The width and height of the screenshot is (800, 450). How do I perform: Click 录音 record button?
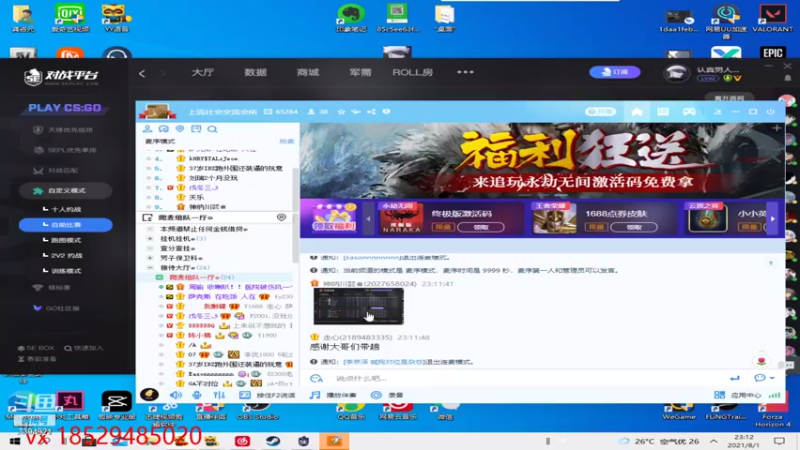click(387, 395)
